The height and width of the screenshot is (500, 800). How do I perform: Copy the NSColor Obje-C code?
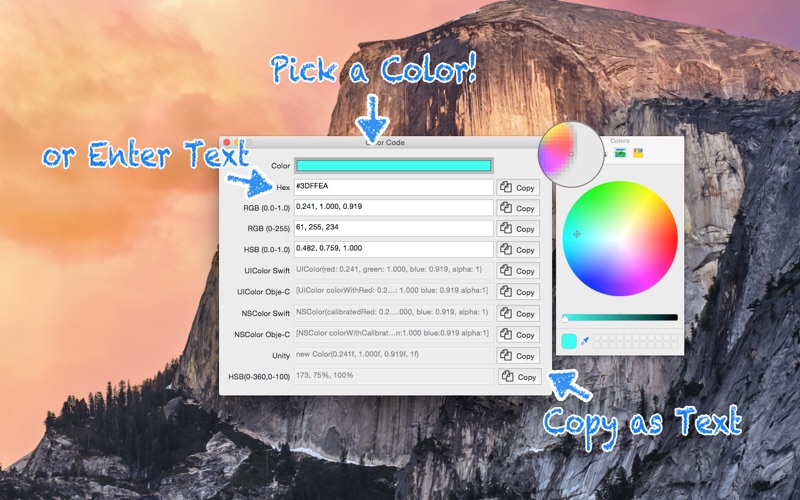518,334
